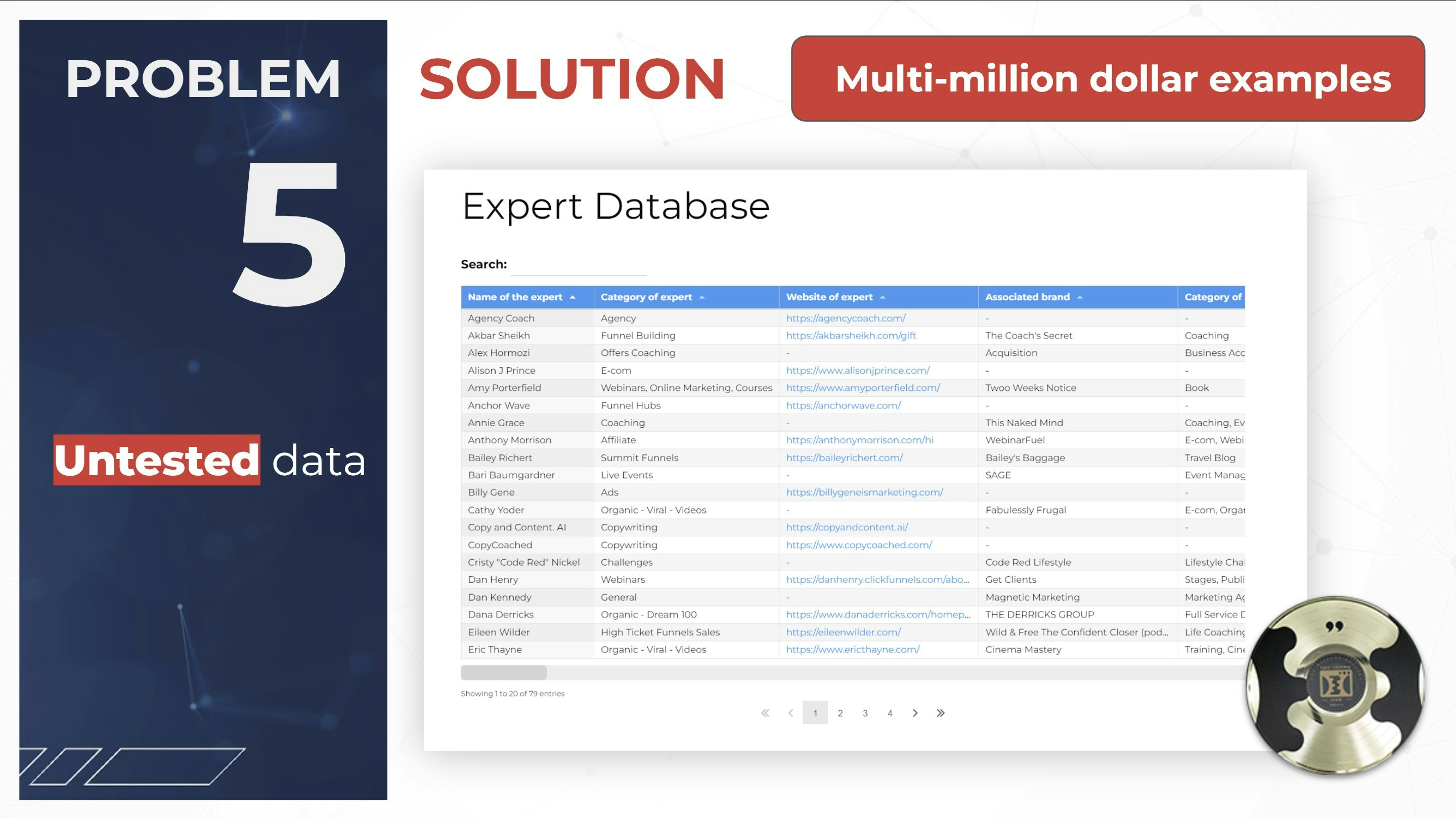Click the Multi-million dollar examples button

click(1107, 78)
